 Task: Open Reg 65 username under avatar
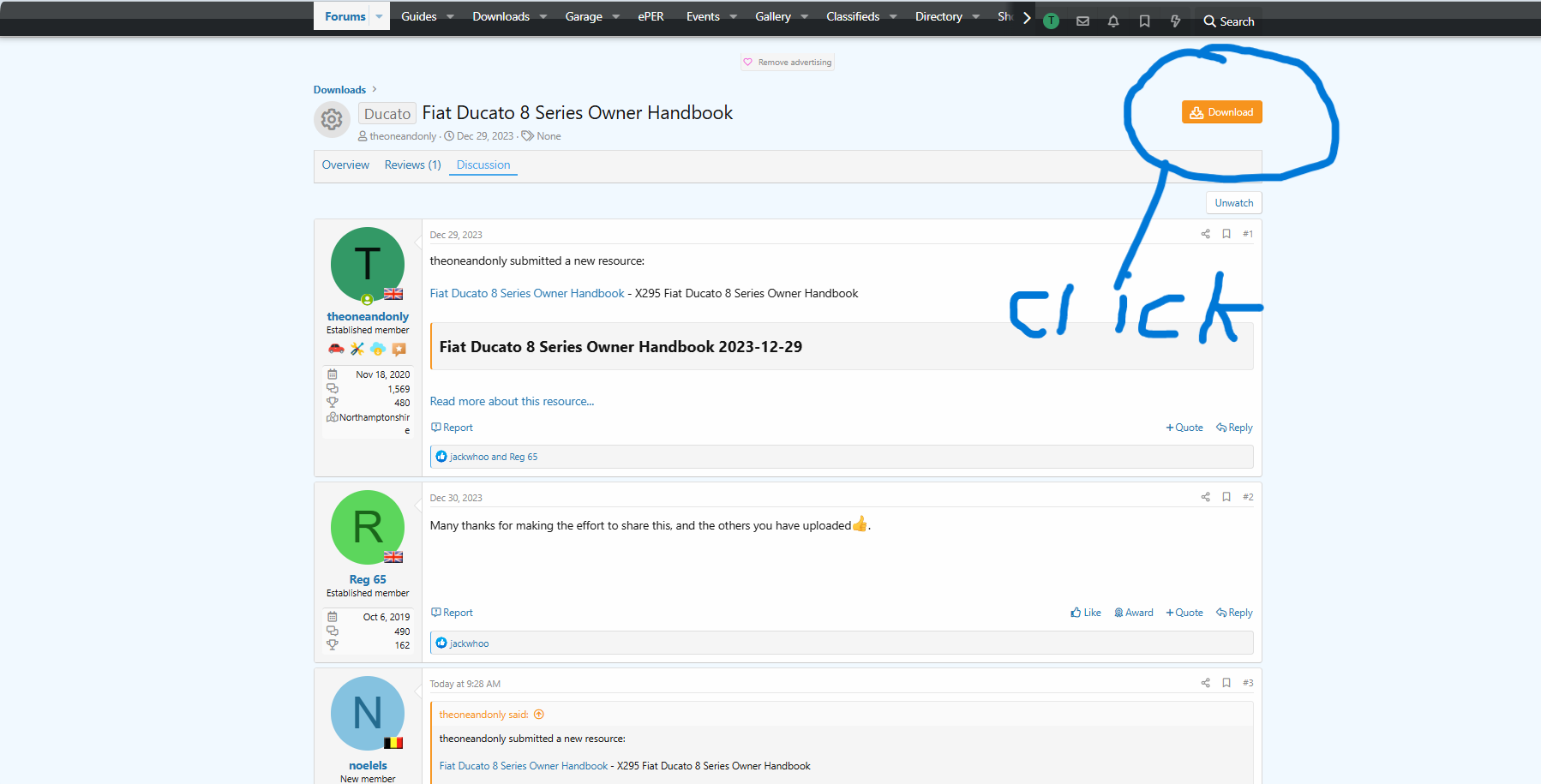(x=368, y=579)
